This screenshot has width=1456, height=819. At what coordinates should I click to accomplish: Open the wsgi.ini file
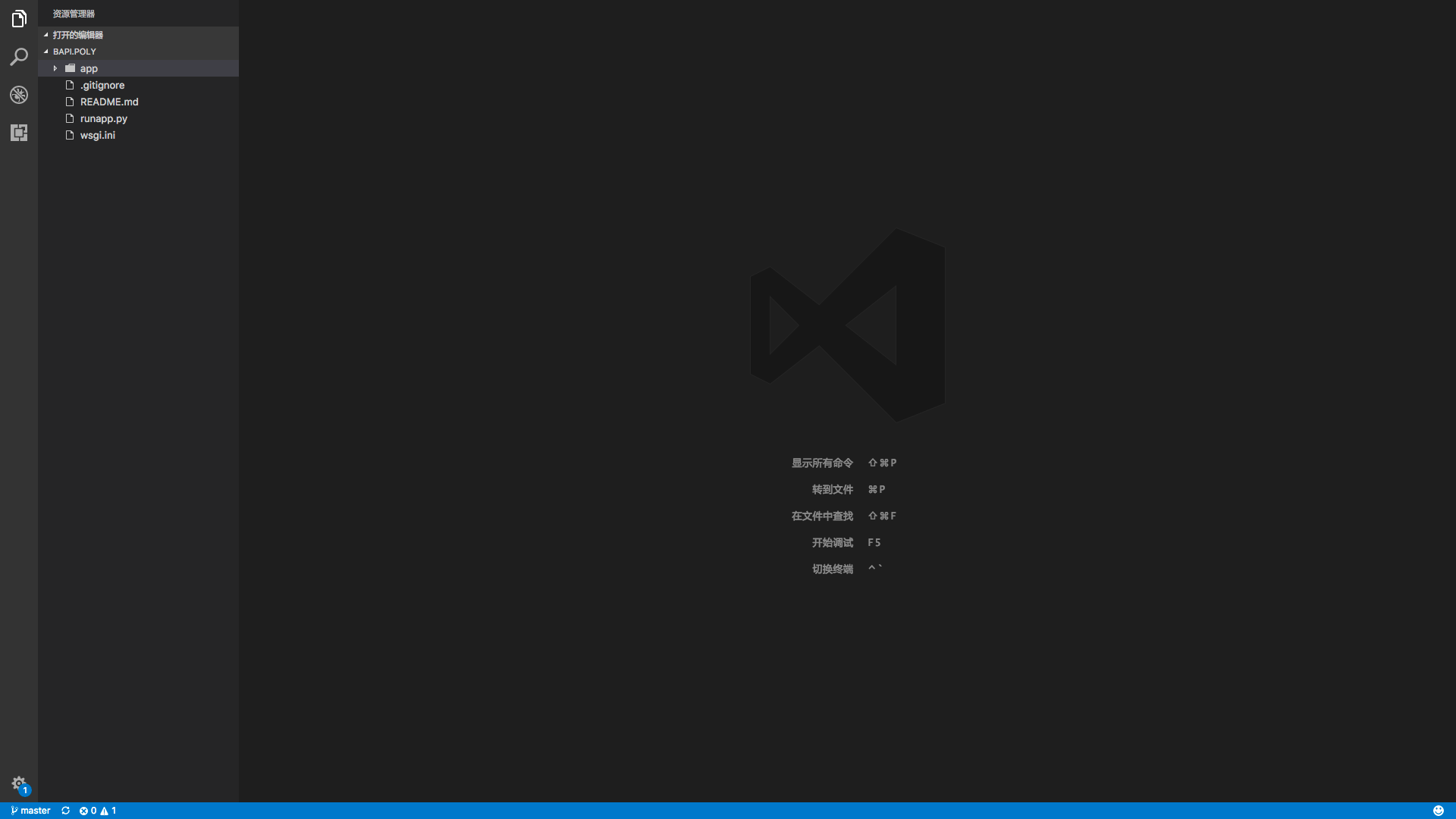tap(98, 135)
